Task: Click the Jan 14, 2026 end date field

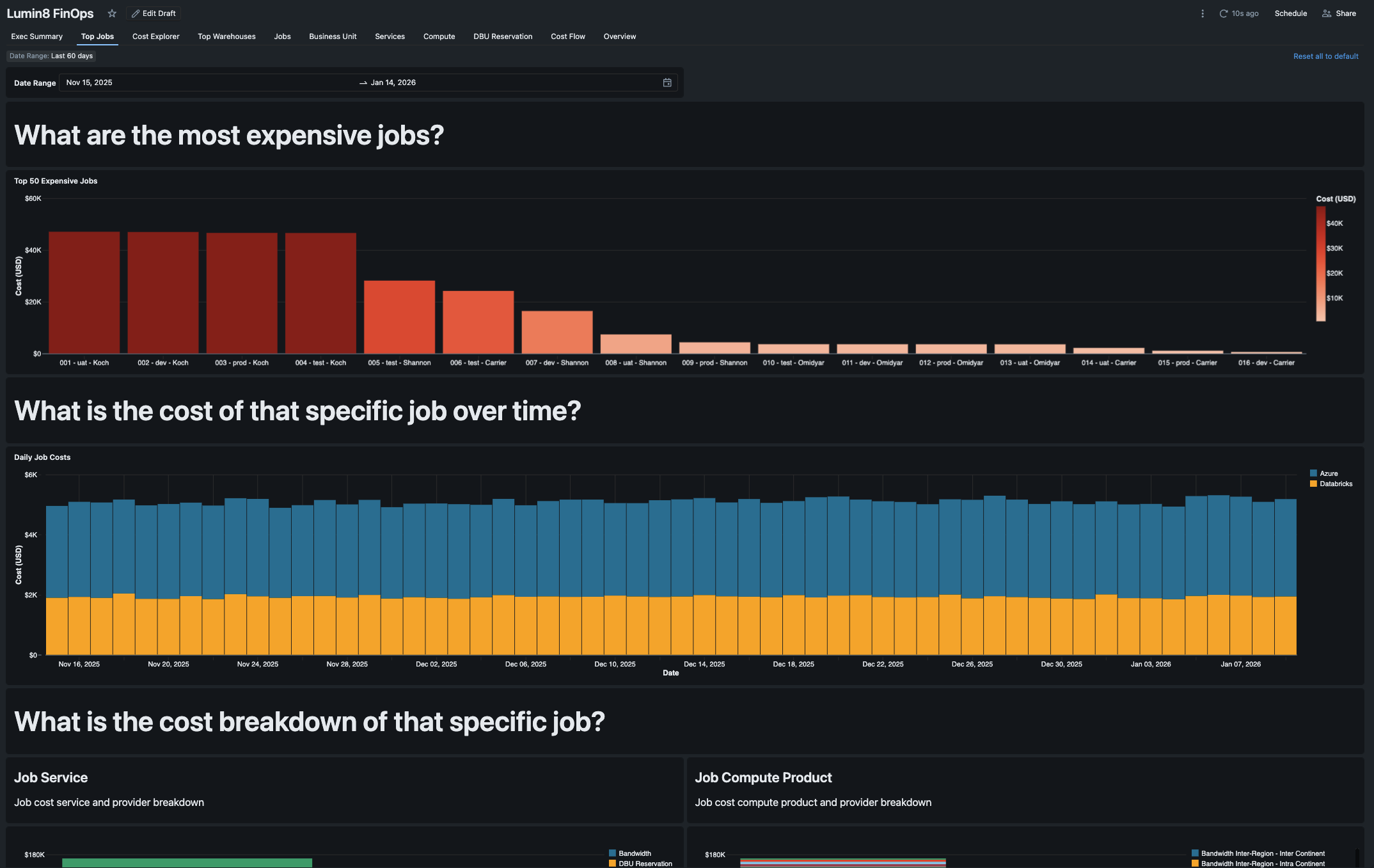Action: 393,83
